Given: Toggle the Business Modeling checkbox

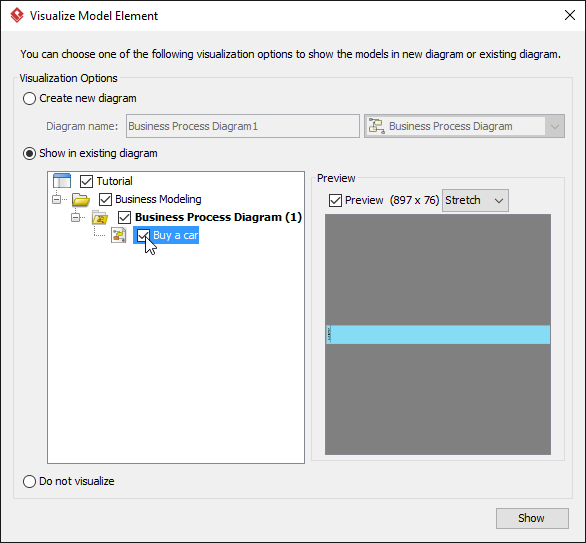Looking at the screenshot, I should point(105,199).
